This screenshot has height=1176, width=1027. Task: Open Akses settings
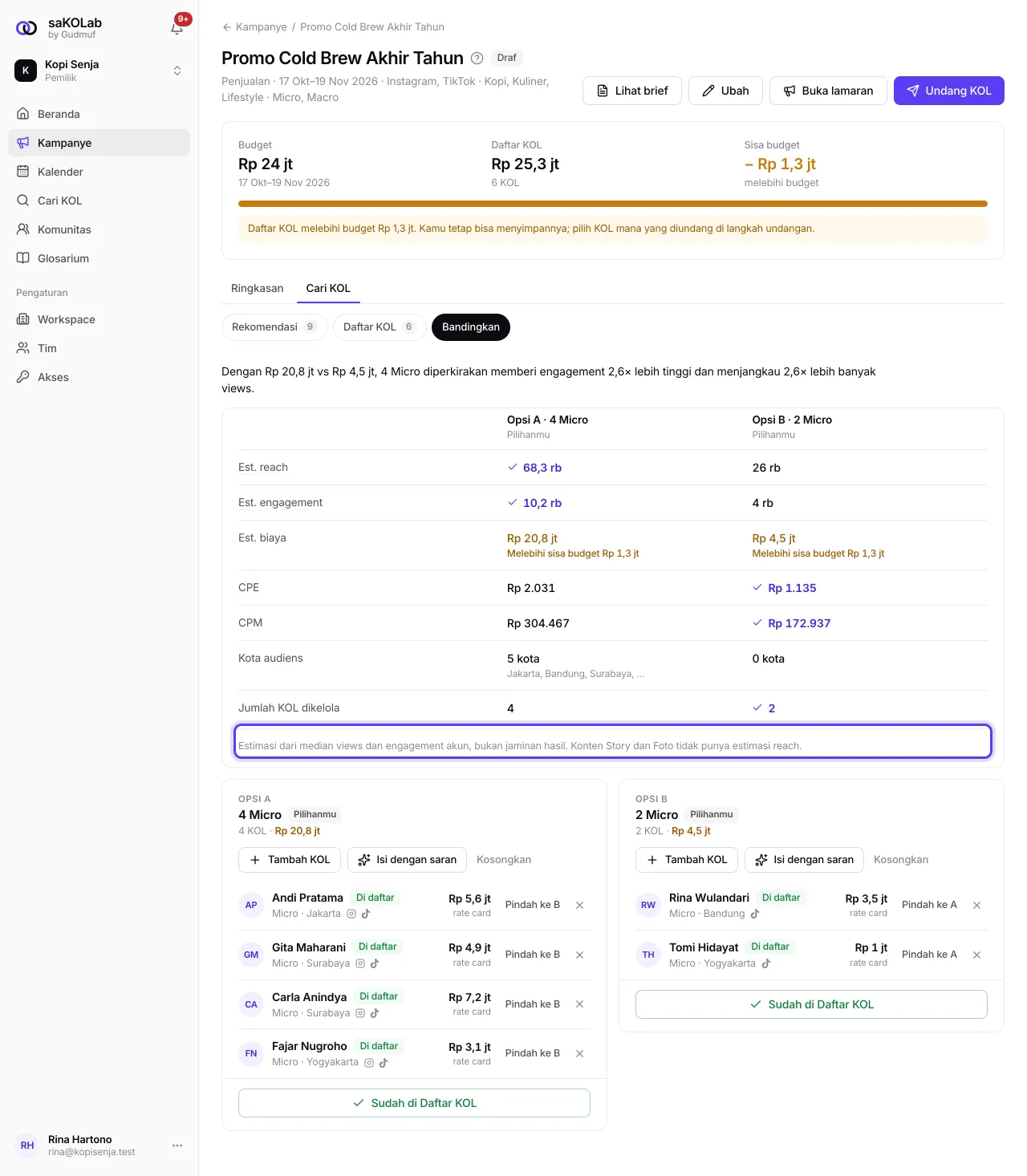tap(99, 377)
